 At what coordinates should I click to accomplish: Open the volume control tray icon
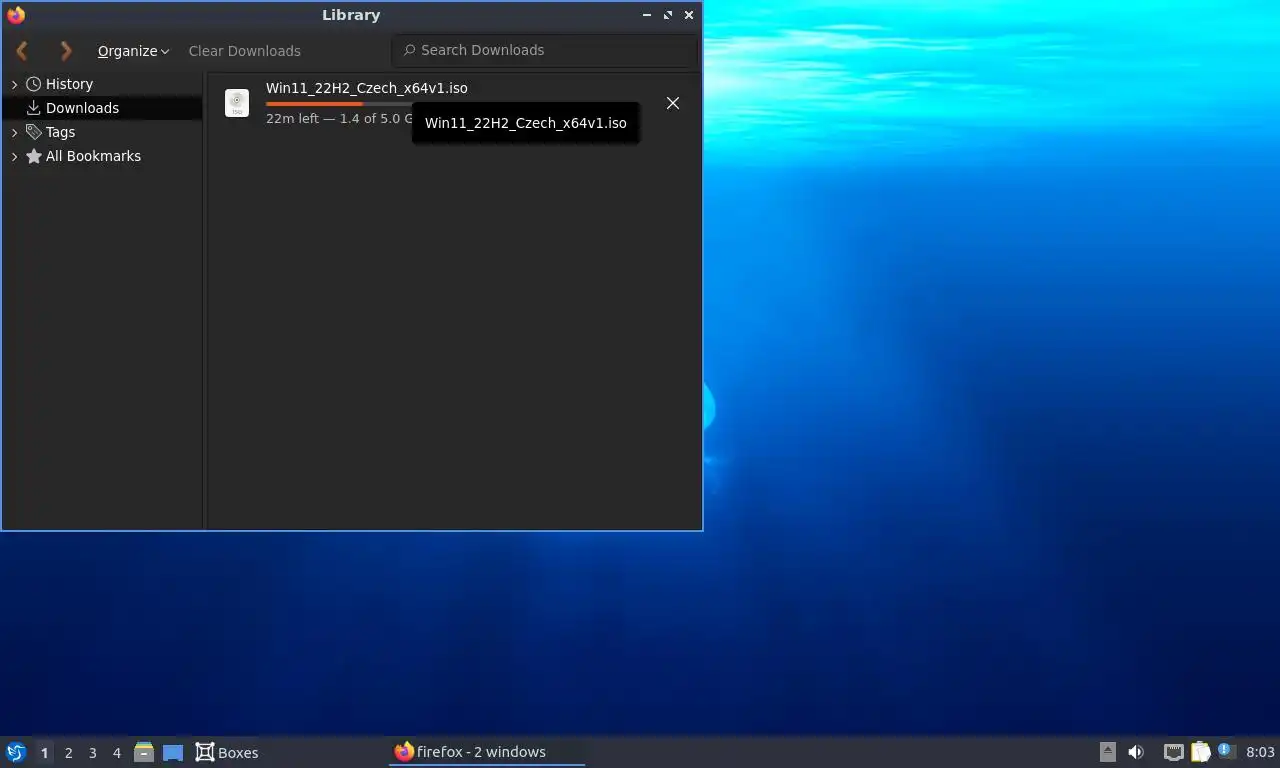pos(1136,752)
